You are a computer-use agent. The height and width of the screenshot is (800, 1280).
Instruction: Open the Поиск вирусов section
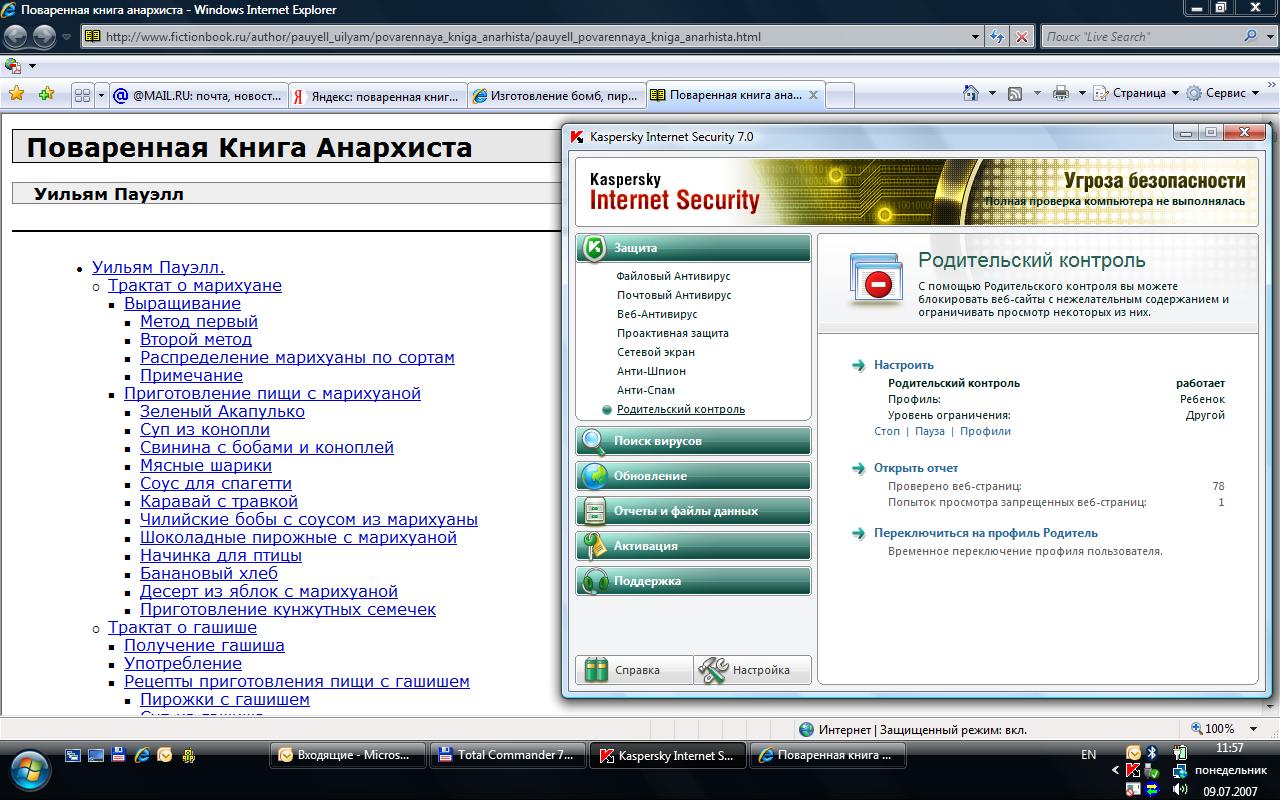tap(693, 441)
